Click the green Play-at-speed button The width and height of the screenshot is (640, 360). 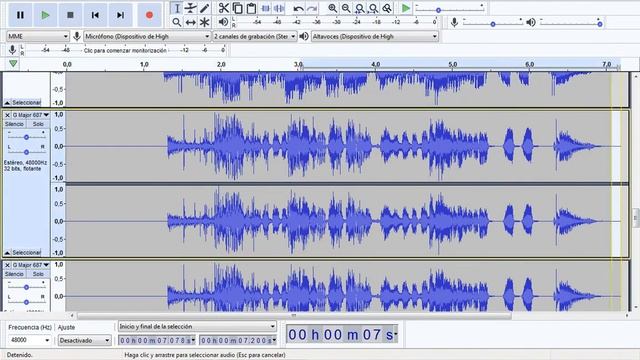tap(406, 8)
